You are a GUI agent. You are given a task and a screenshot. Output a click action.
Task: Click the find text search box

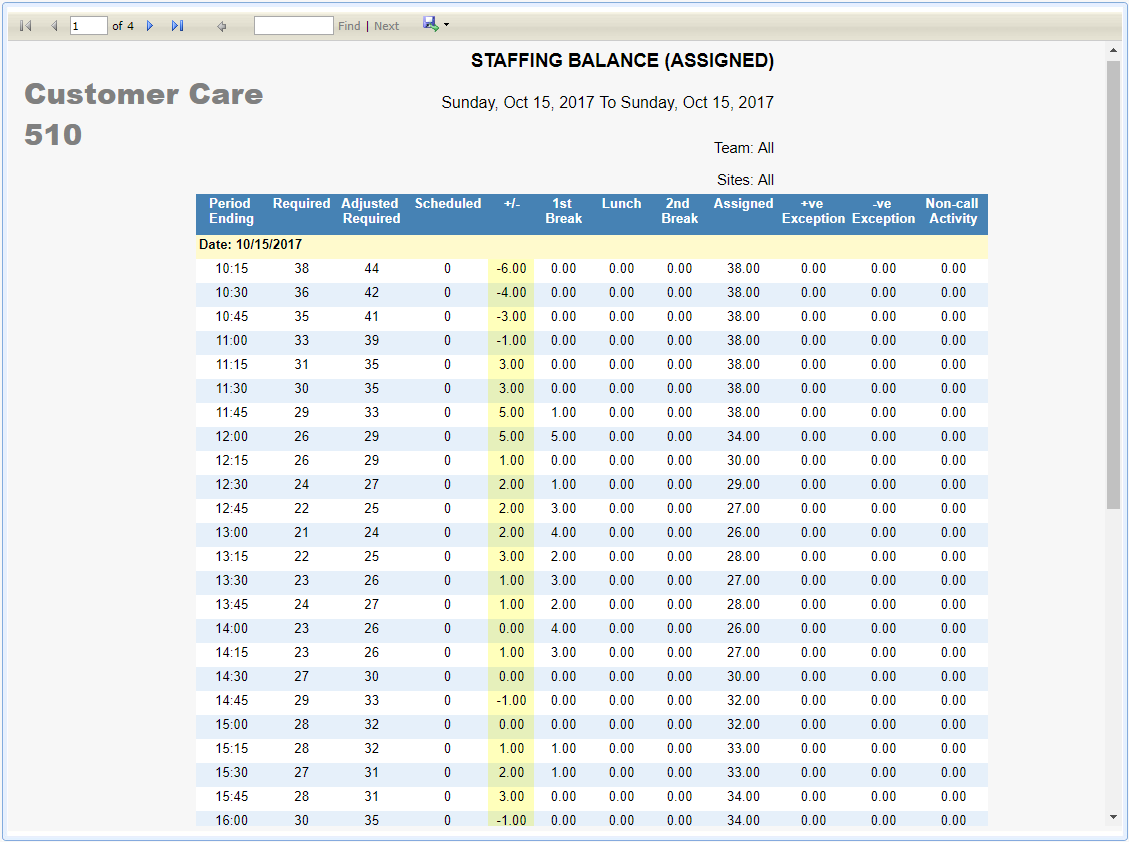293,26
